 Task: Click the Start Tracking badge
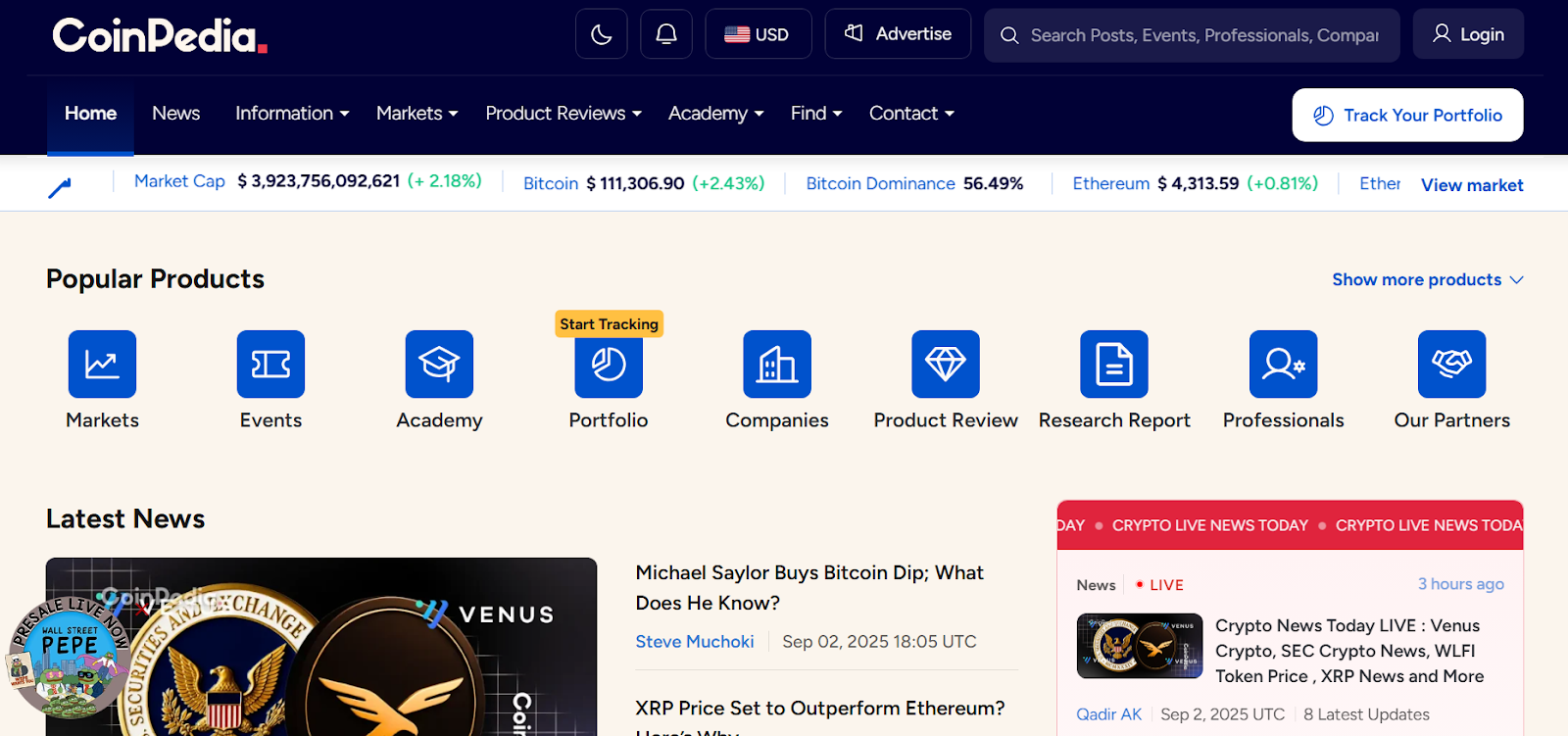click(x=609, y=324)
